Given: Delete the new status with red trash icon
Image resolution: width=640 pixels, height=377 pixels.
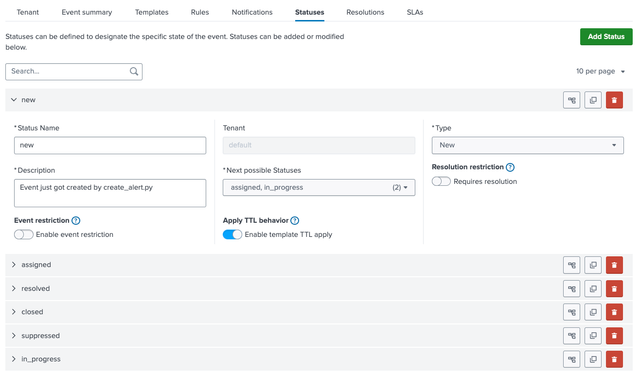Looking at the screenshot, I should point(614,100).
